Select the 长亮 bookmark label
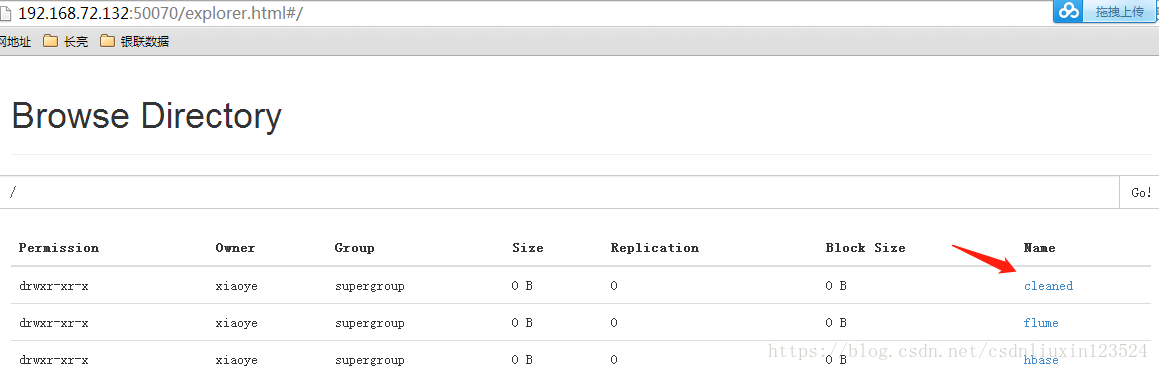 [76, 42]
